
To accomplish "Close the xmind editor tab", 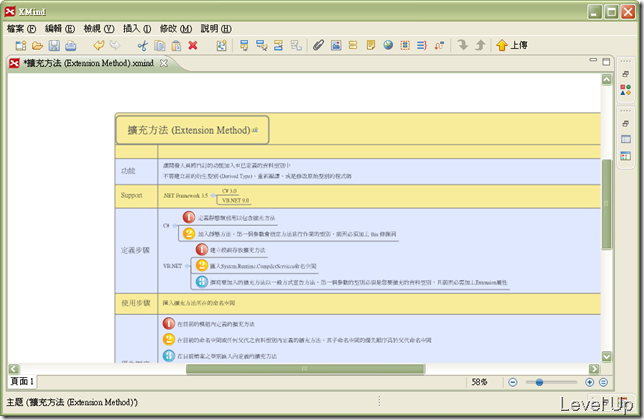I will [x=164, y=63].
